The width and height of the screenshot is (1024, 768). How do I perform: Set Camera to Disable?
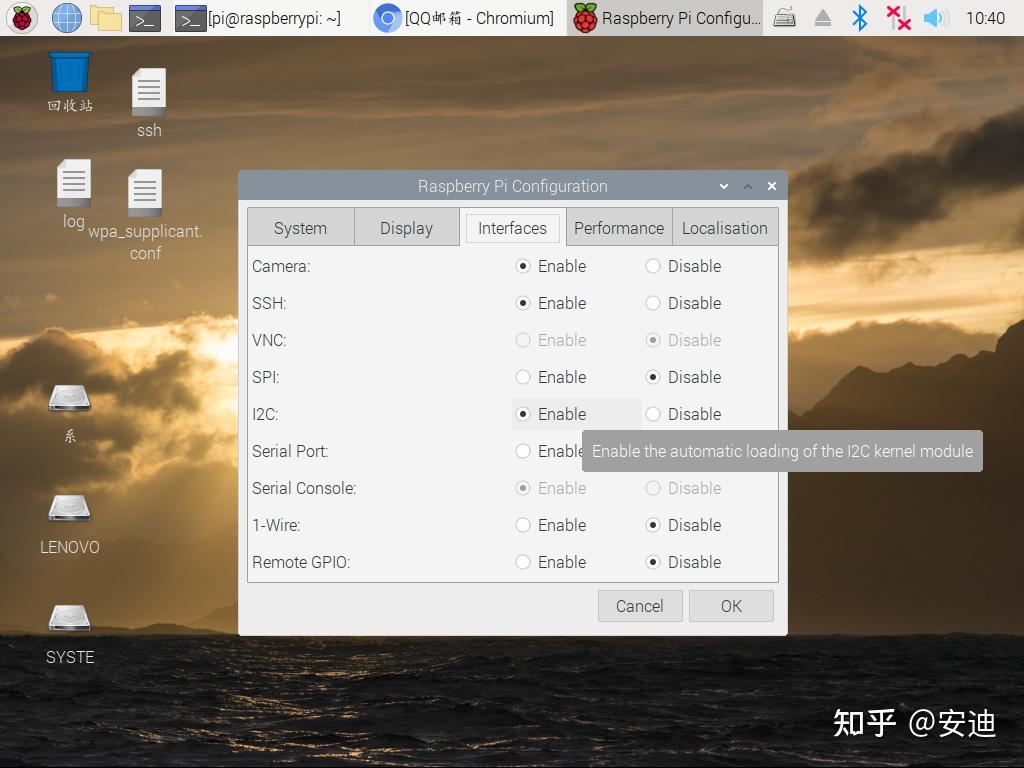(683, 266)
